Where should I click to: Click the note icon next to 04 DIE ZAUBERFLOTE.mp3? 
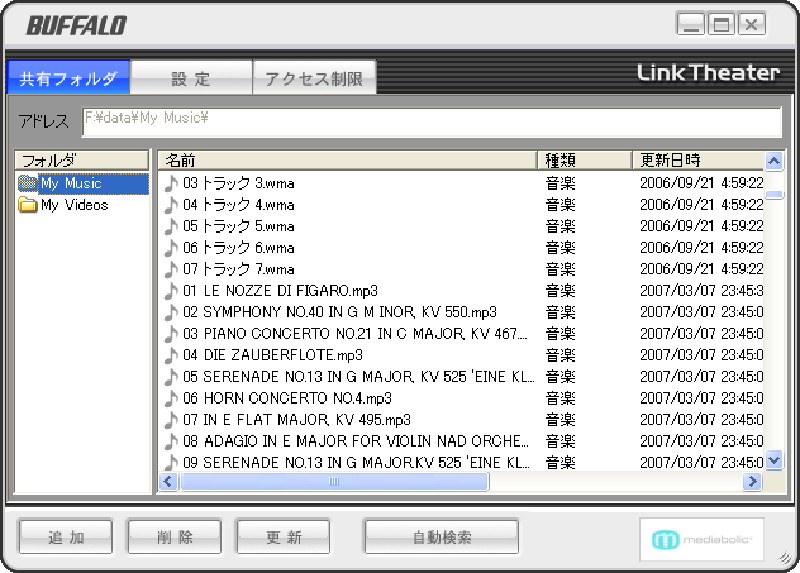coord(171,355)
